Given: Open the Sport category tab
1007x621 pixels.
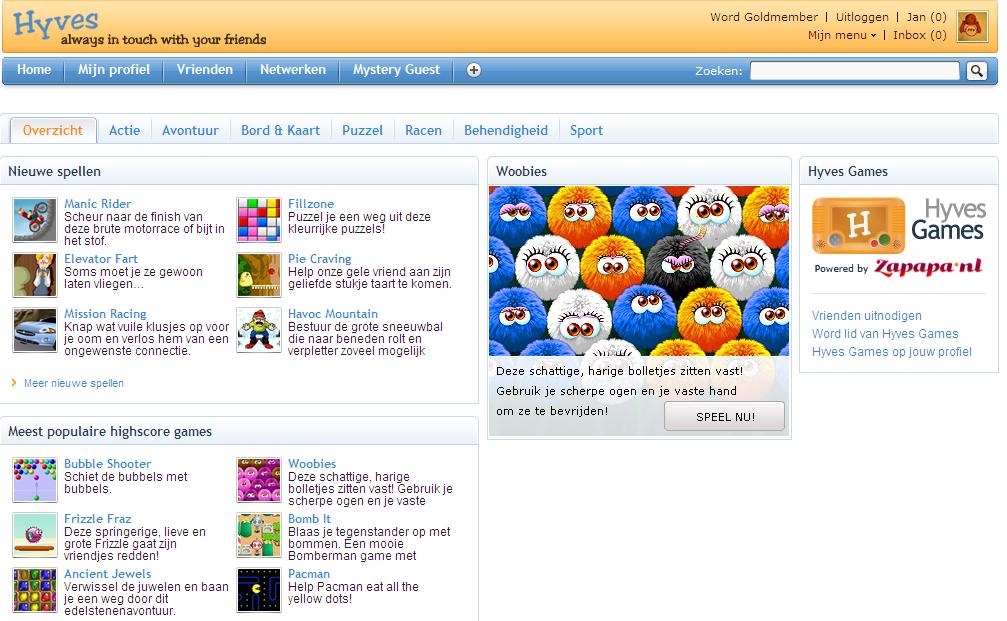Looking at the screenshot, I should pos(586,130).
